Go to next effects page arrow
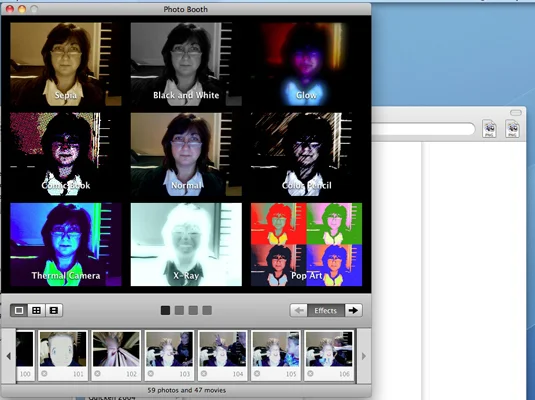This screenshot has width=535, height=400. click(x=353, y=310)
